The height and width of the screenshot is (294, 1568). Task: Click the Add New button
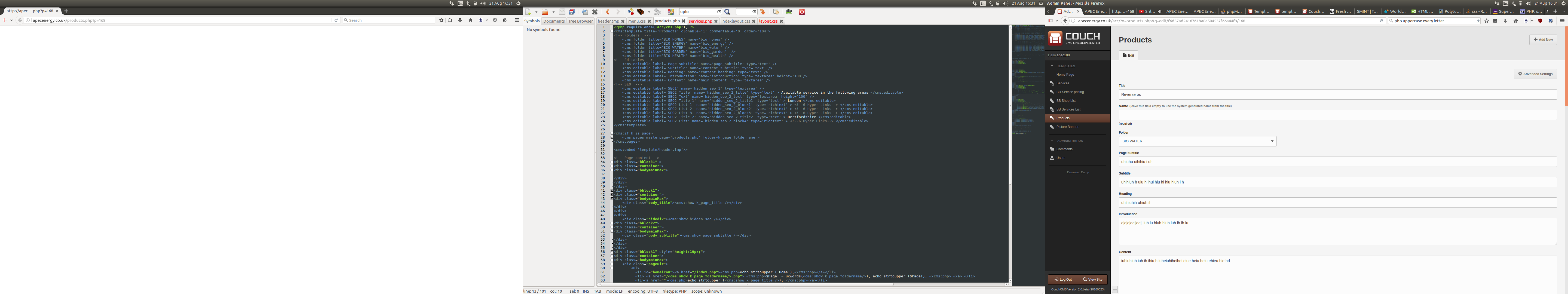coord(1543,39)
